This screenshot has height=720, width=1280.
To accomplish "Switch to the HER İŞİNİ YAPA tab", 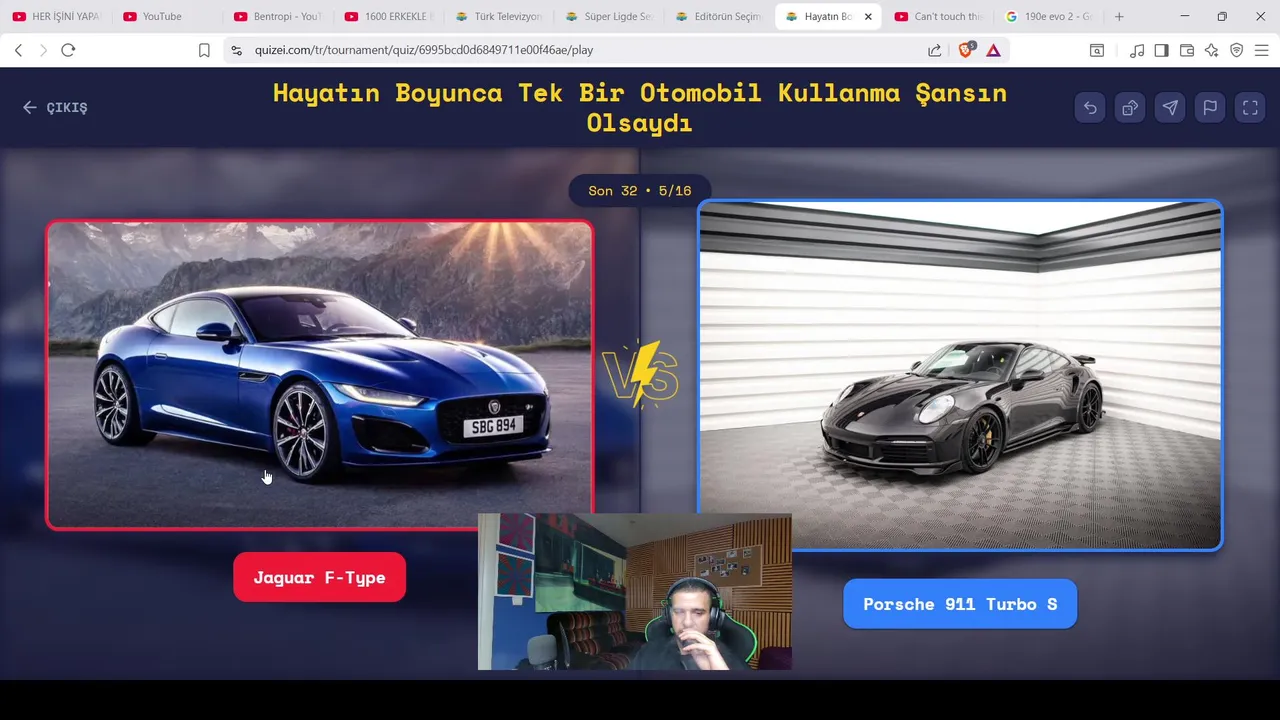I will [x=57, y=17].
